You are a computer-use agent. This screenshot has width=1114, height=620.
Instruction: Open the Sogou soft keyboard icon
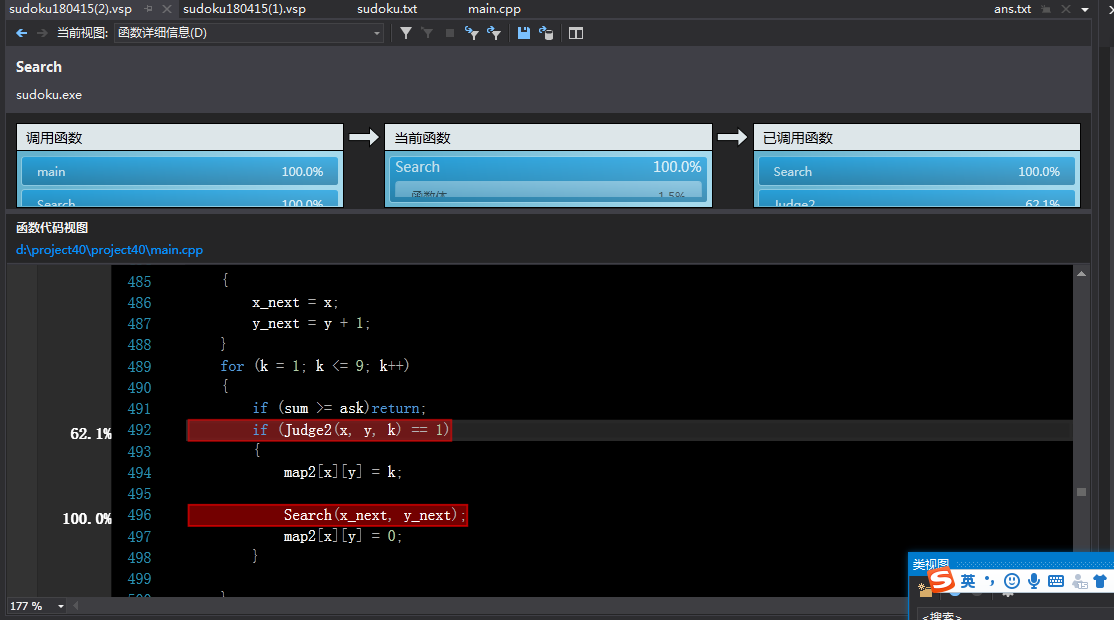click(x=1056, y=581)
